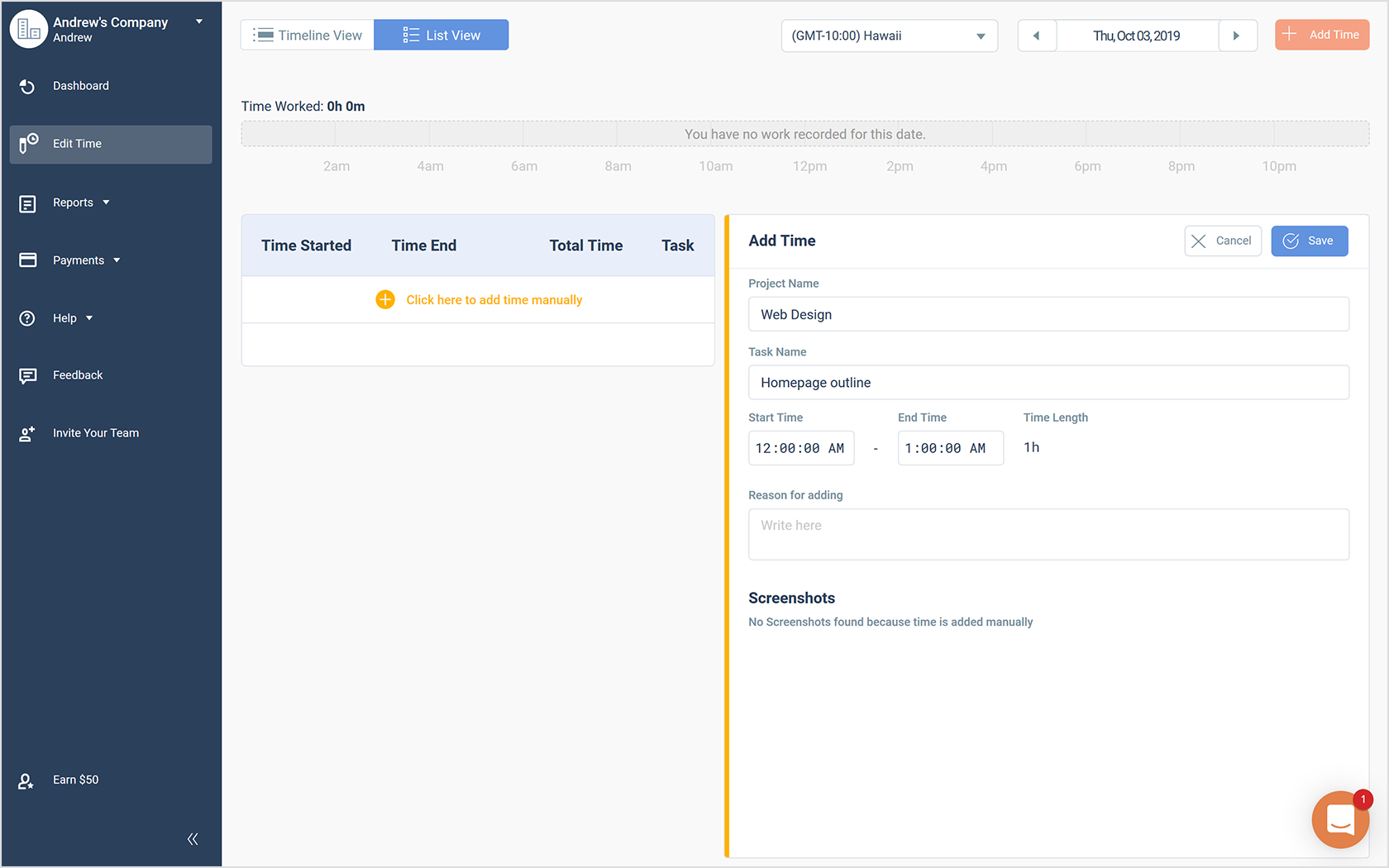This screenshot has height=868, width=1389.
Task: Open Edit Time from the sidebar
Action: pyautogui.click(x=27, y=143)
